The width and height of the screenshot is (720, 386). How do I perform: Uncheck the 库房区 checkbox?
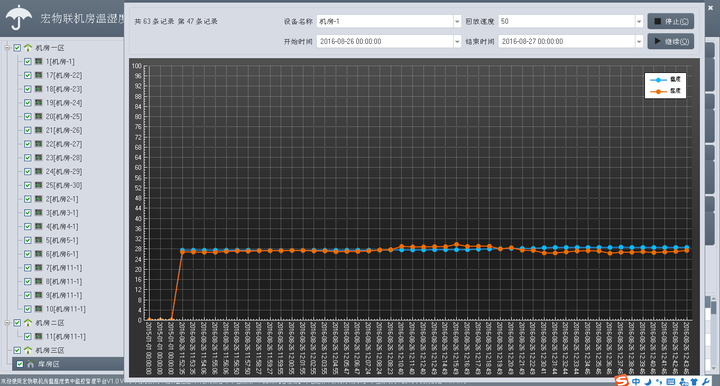pos(19,364)
